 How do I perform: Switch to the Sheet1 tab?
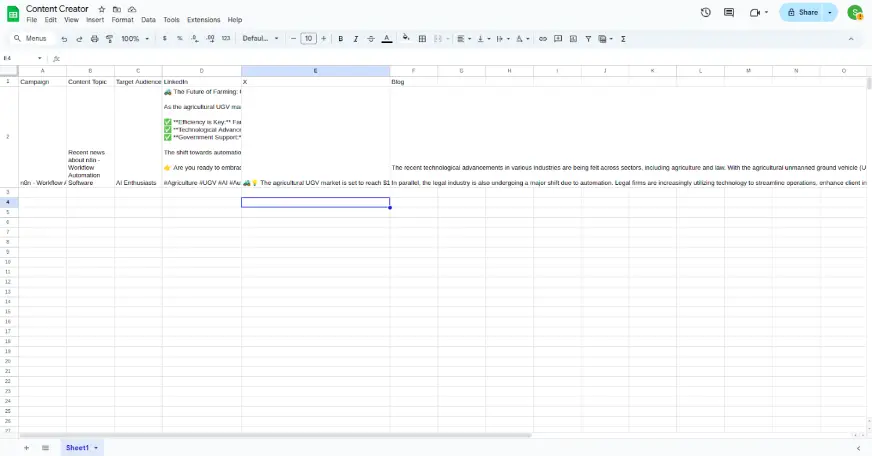[x=78, y=448]
